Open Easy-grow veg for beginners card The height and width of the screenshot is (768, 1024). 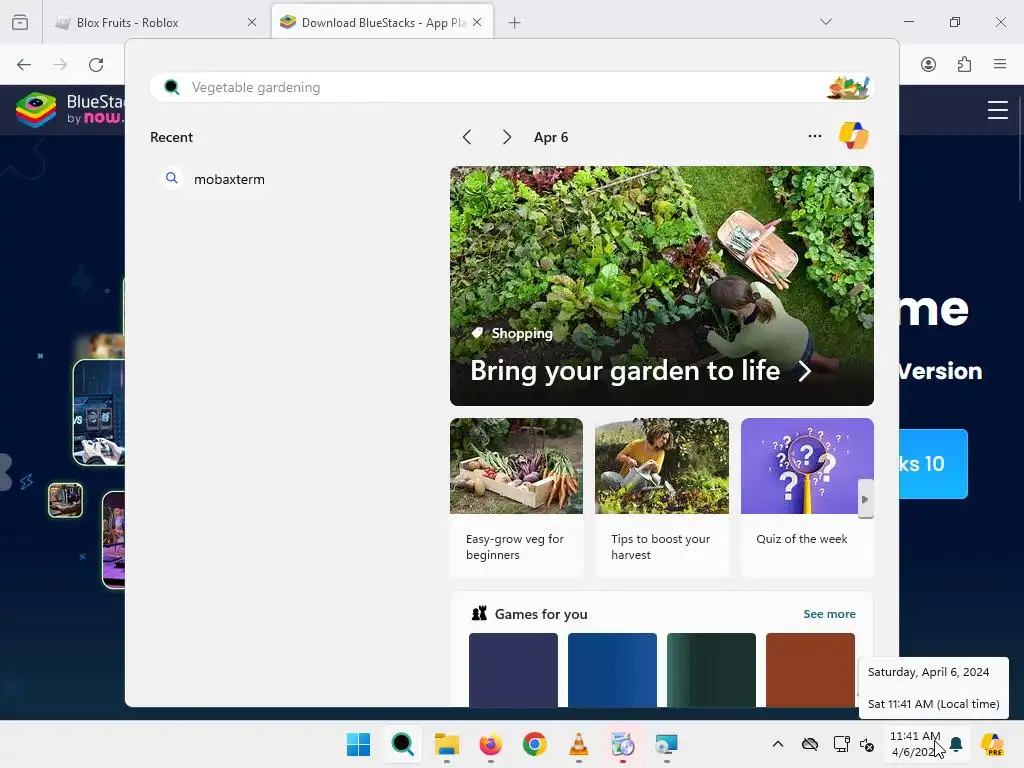click(x=517, y=498)
